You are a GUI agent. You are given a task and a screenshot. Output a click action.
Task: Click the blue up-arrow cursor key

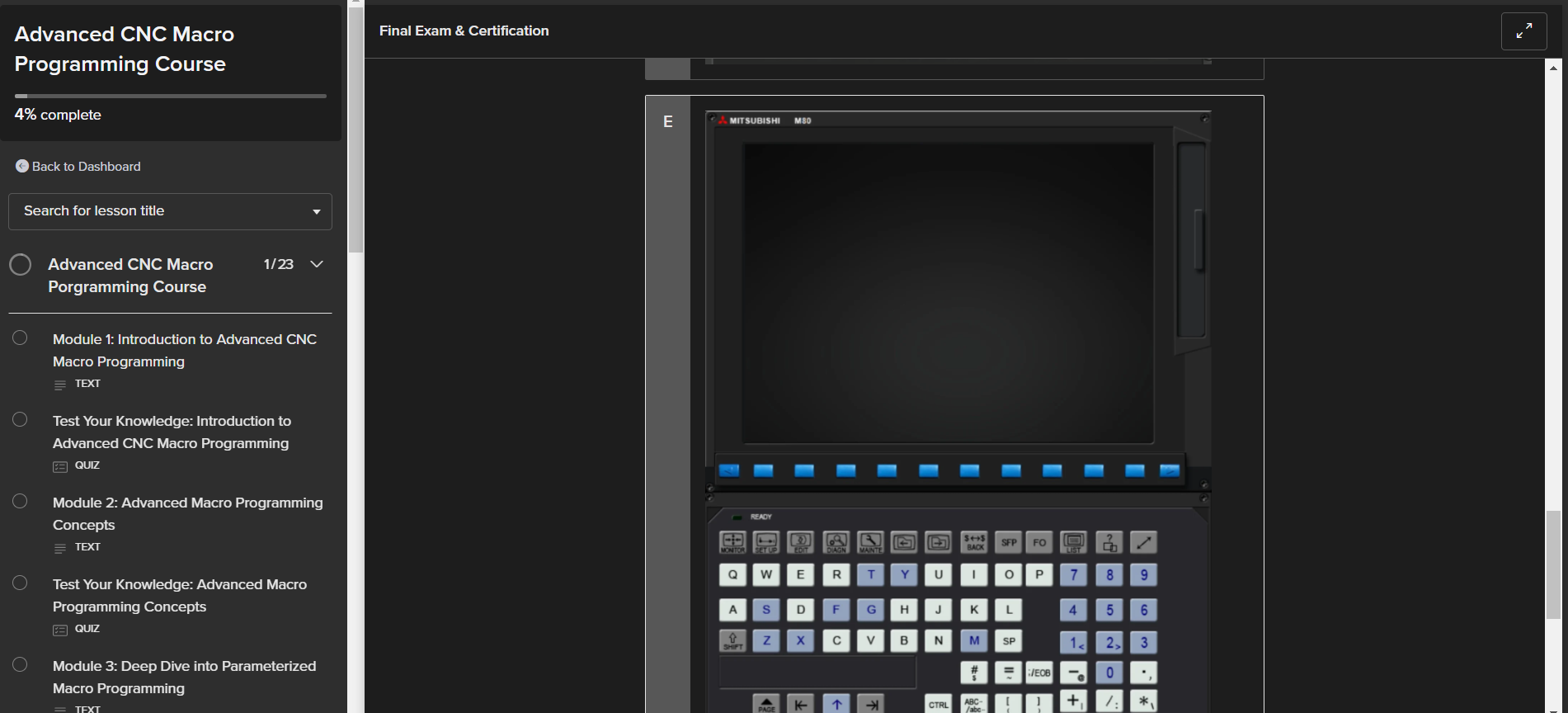[x=836, y=704]
